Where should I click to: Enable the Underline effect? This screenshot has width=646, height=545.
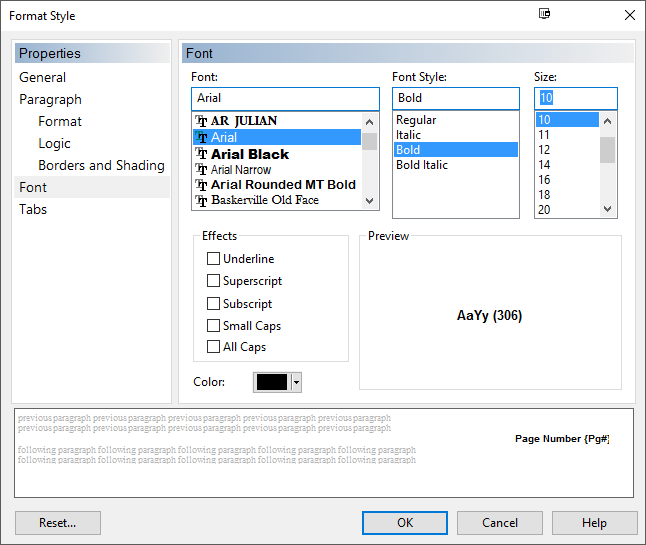pyautogui.click(x=213, y=259)
